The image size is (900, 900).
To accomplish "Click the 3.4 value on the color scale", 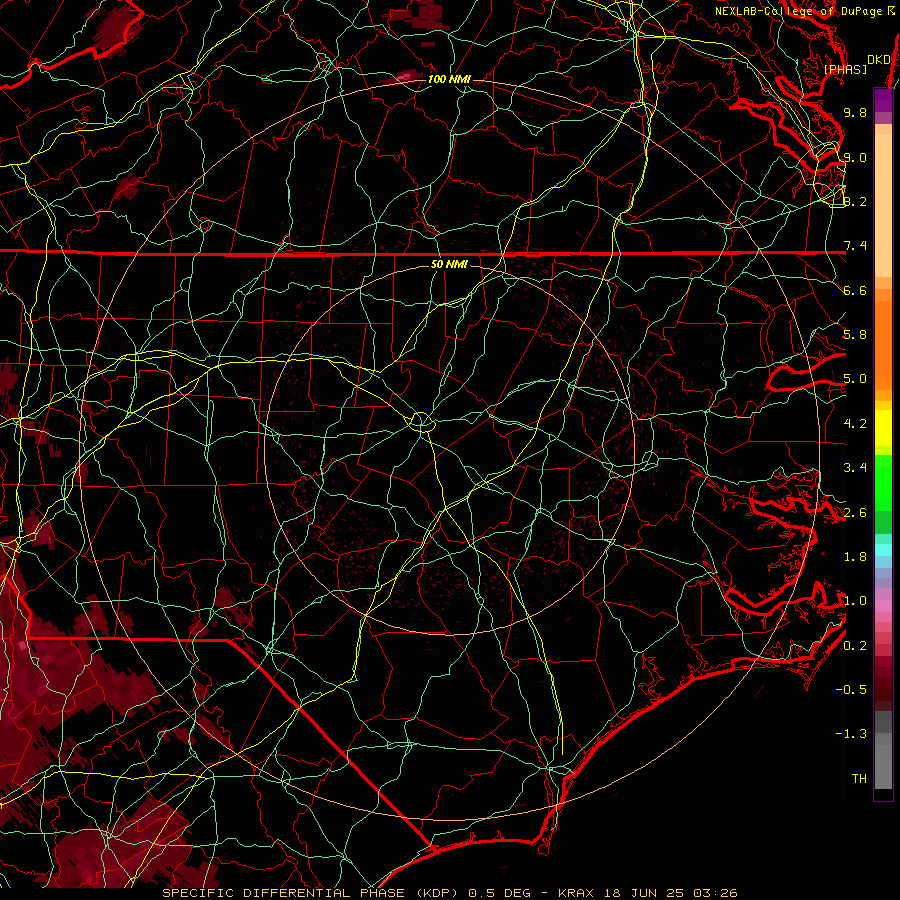I will 855,468.
